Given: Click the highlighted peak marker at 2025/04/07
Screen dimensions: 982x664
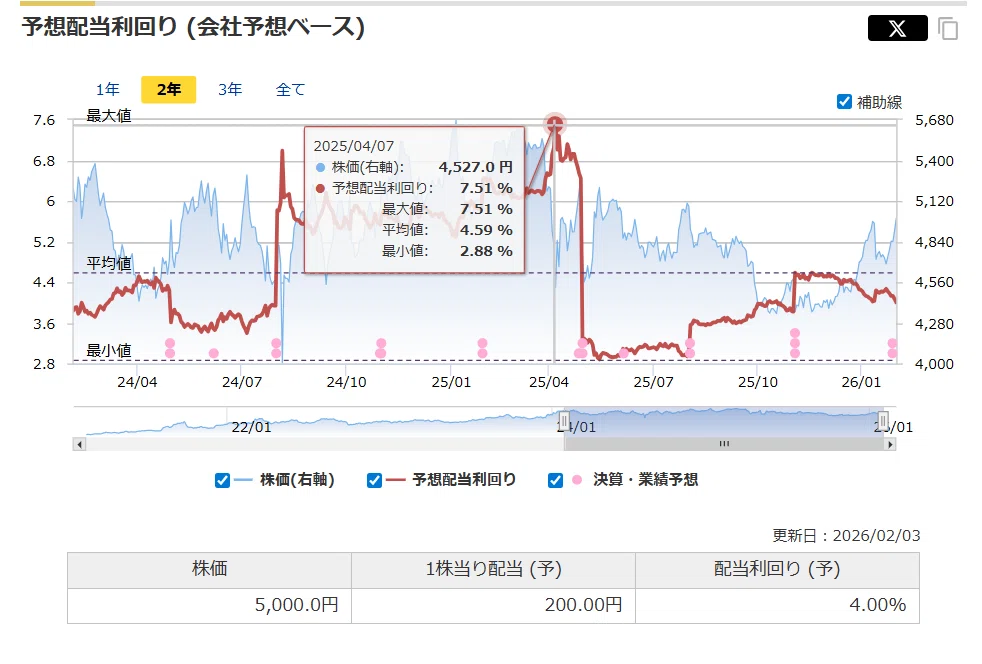Looking at the screenshot, I should [554, 124].
